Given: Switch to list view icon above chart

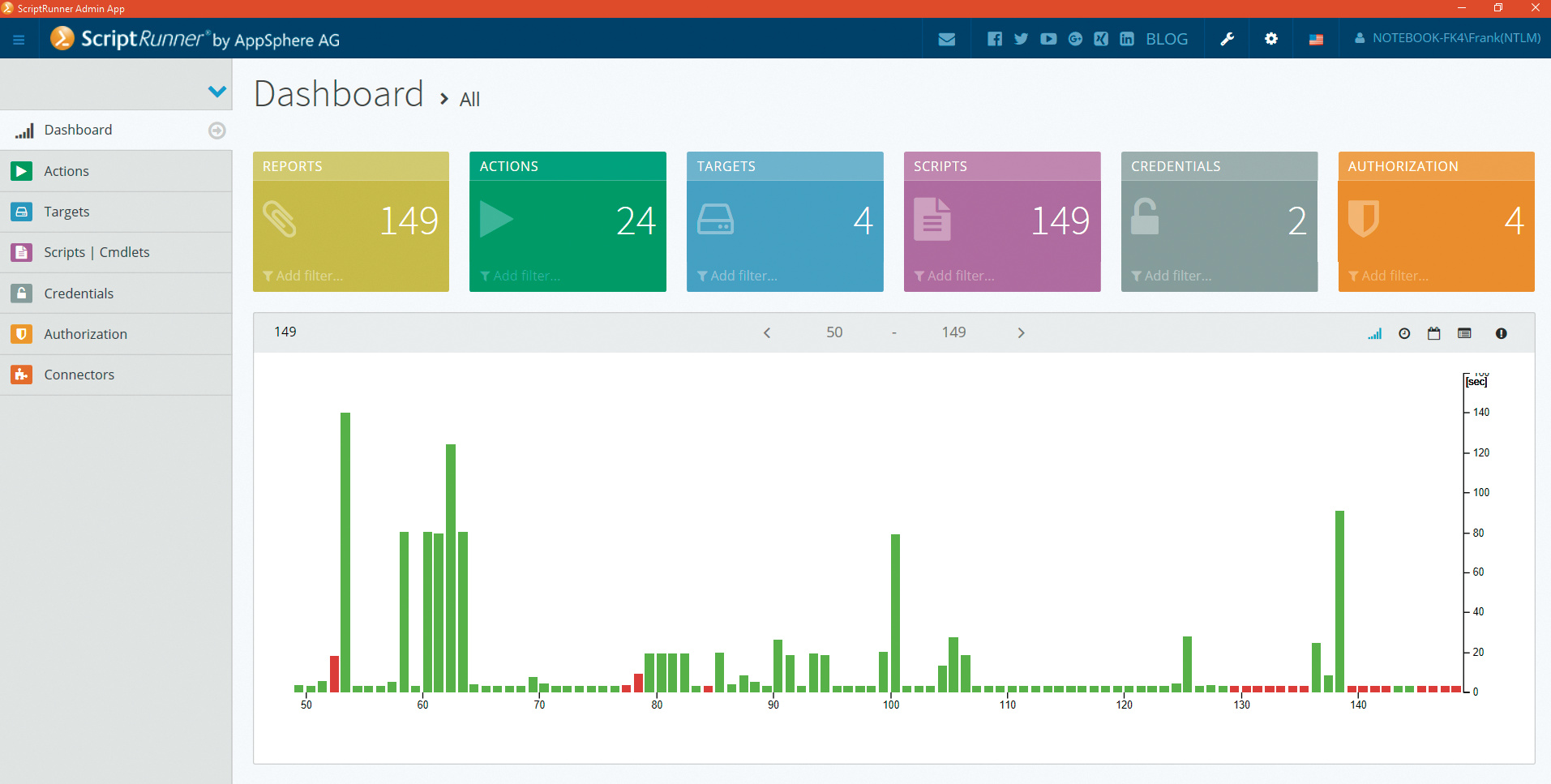Looking at the screenshot, I should point(1464,333).
